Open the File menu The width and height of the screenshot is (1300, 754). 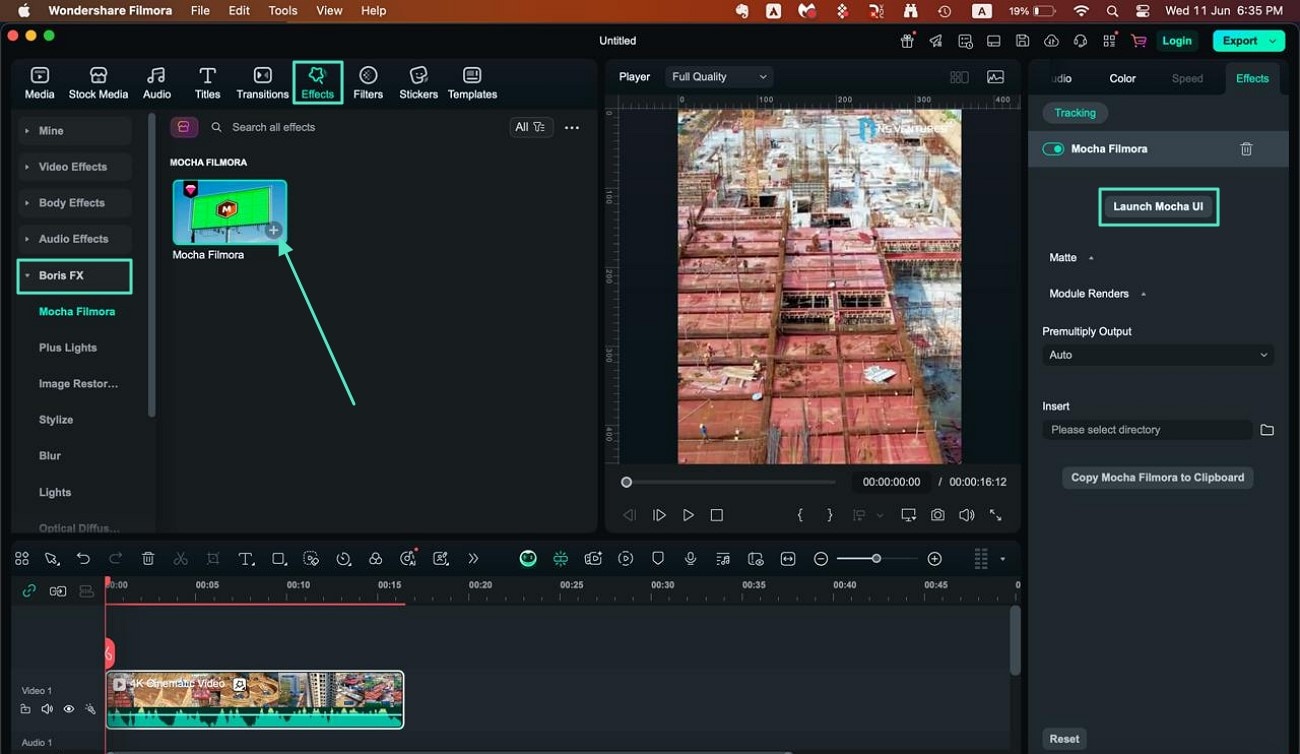[x=200, y=11]
